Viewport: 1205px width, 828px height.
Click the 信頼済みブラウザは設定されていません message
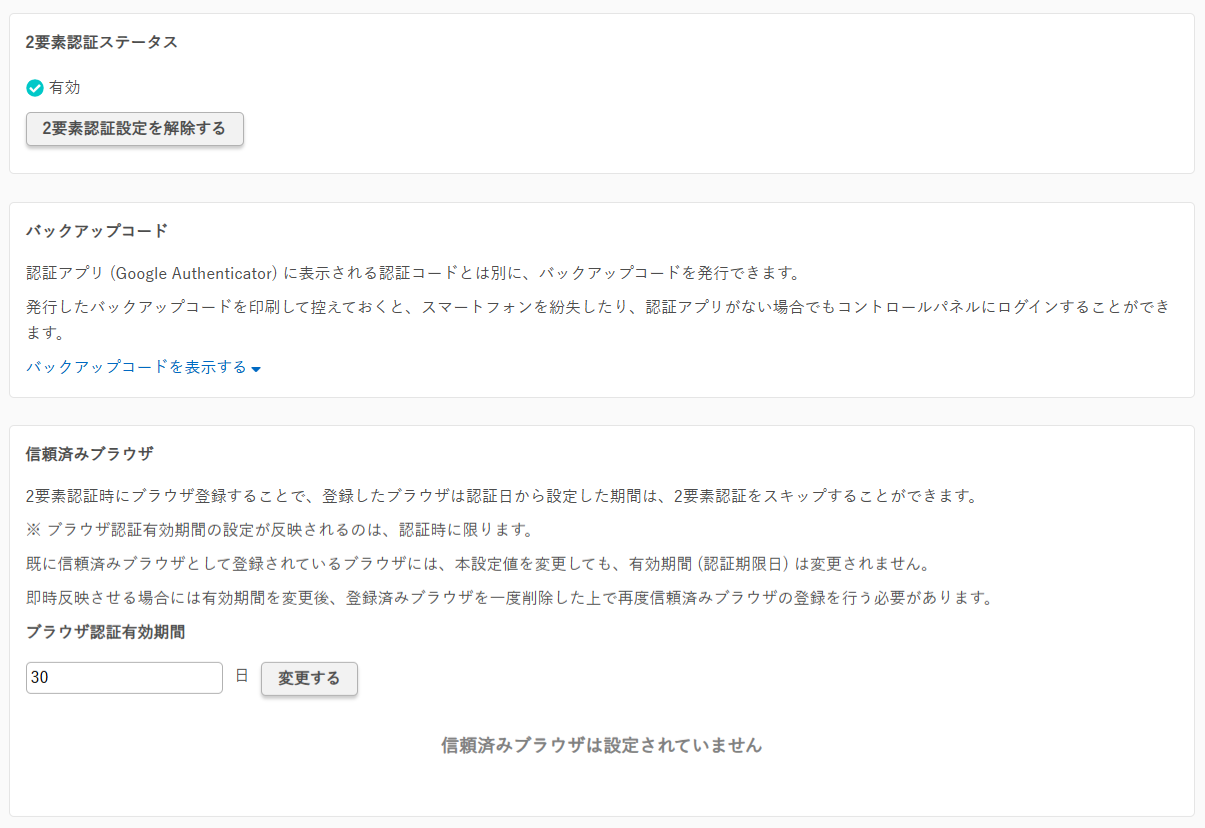coord(601,746)
